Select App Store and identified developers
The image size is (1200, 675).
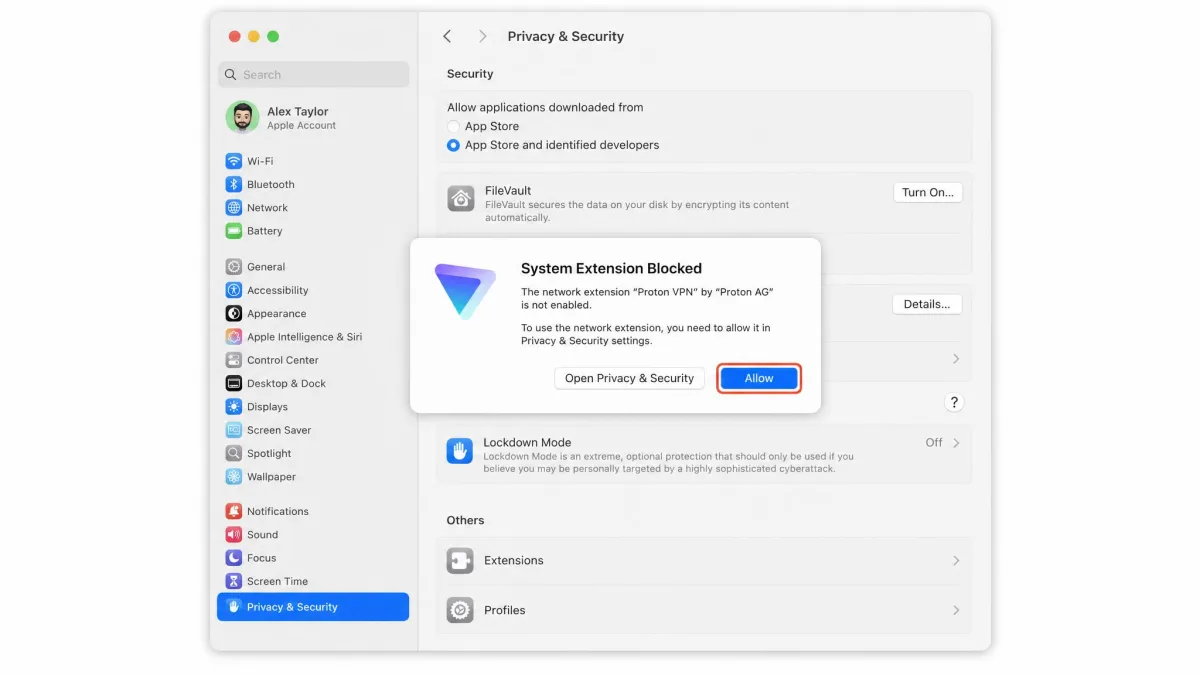[x=453, y=145]
